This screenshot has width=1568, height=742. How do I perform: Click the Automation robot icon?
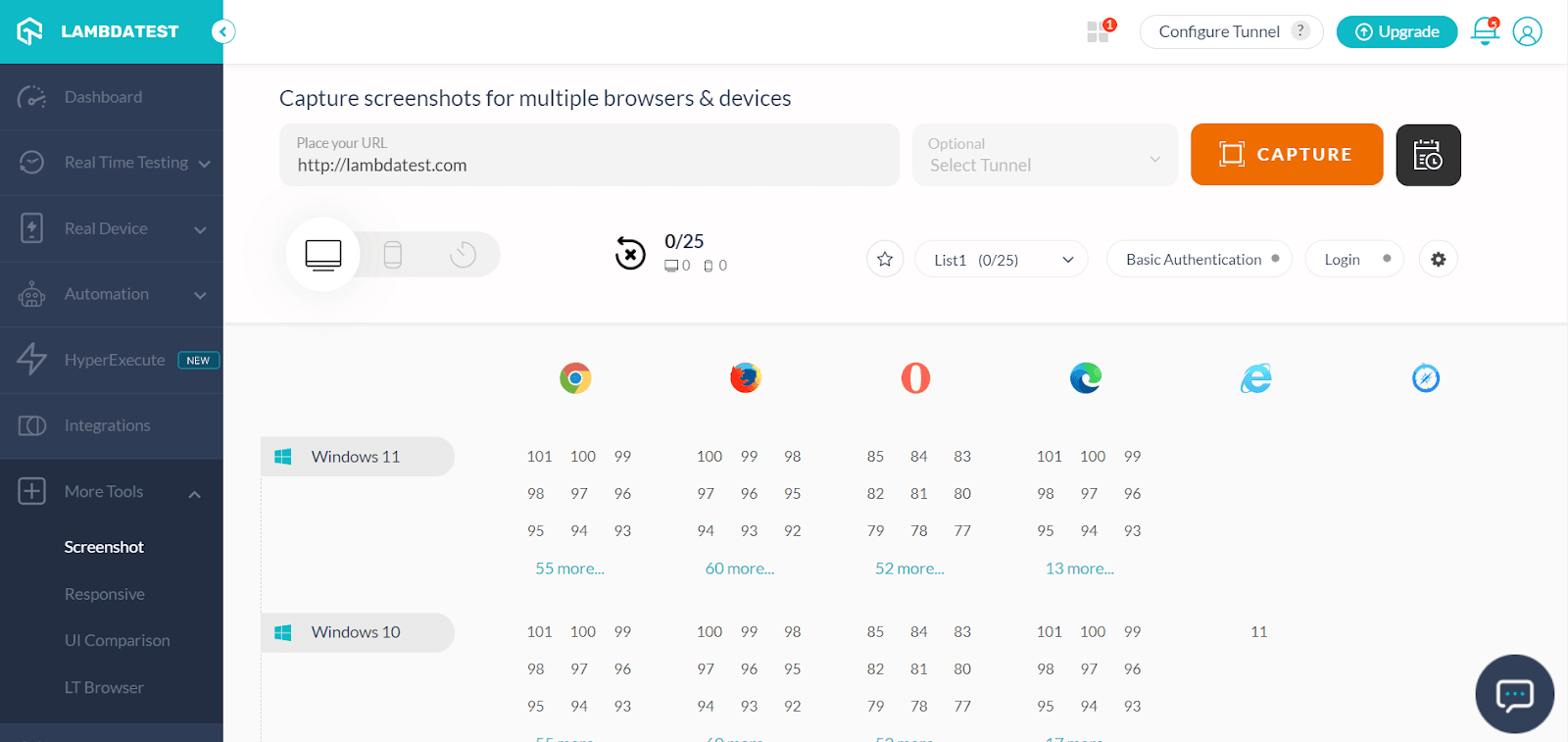[31, 294]
